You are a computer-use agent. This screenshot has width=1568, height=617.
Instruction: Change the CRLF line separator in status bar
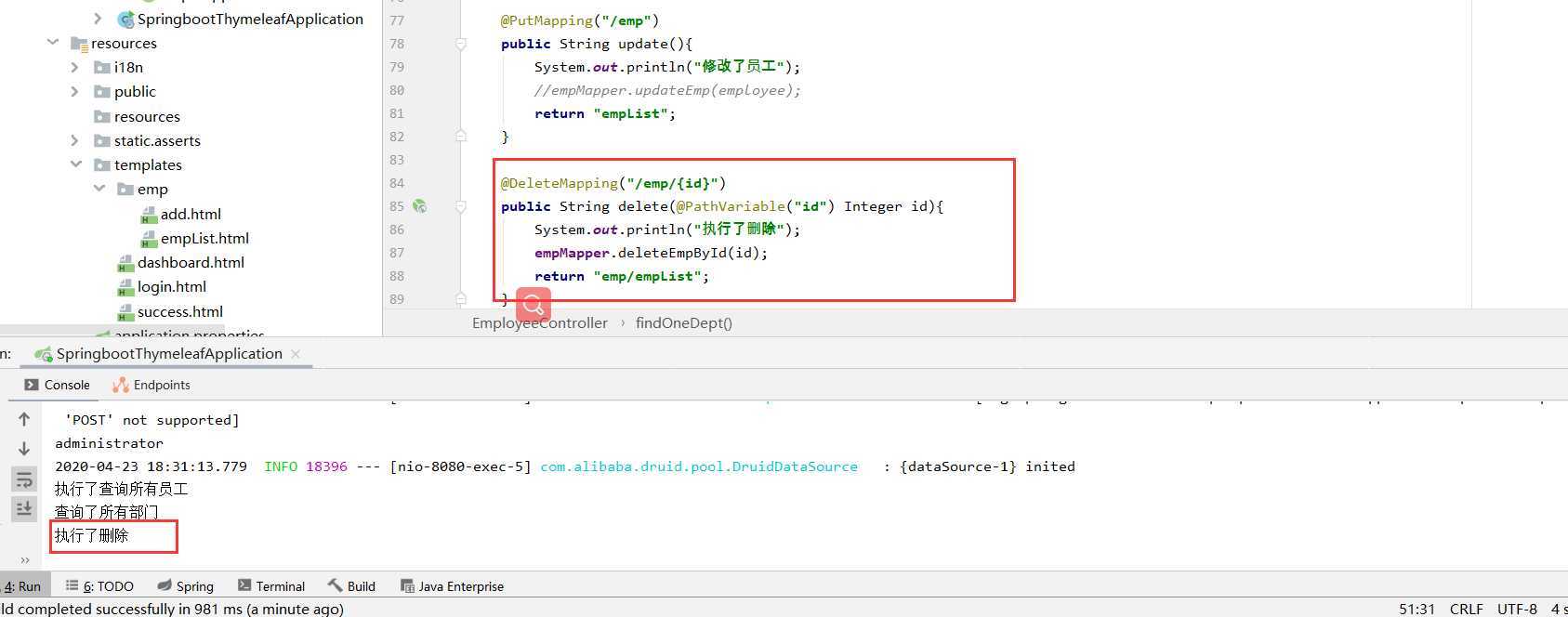pyautogui.click(x=1467, y=609)
